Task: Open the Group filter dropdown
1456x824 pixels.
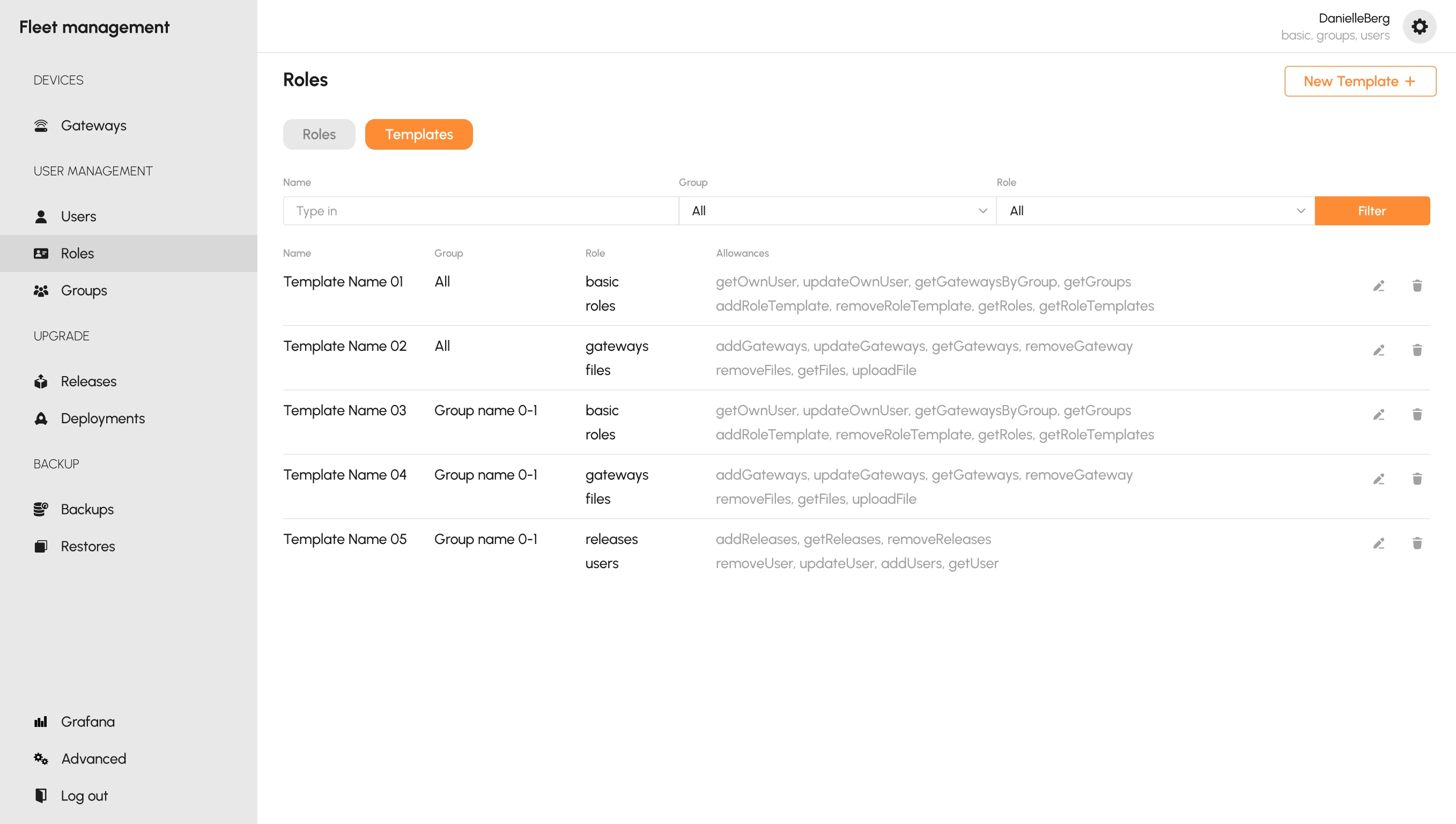Action: [837, 211]
